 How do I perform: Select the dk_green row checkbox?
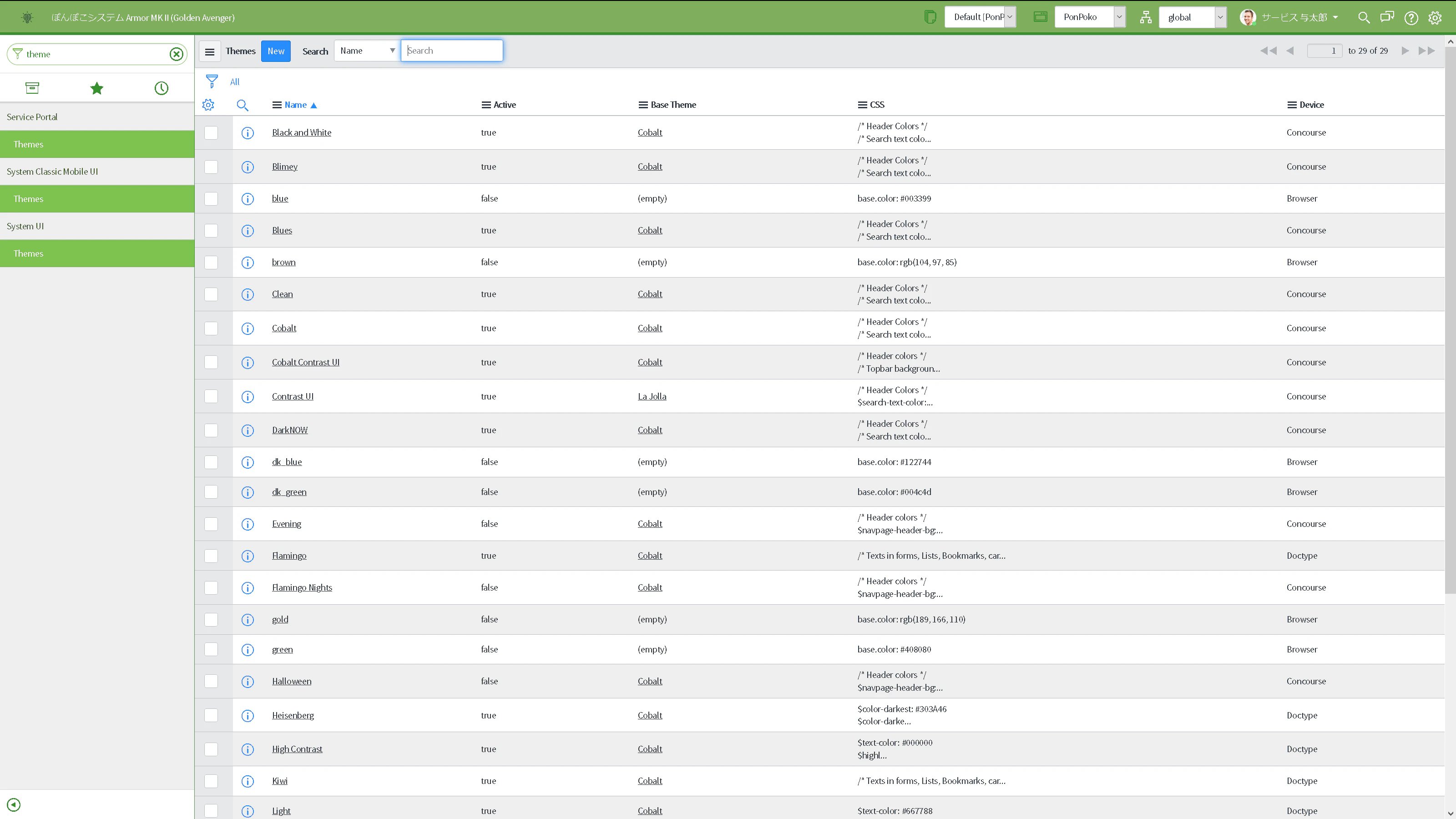tap(211, 492)
